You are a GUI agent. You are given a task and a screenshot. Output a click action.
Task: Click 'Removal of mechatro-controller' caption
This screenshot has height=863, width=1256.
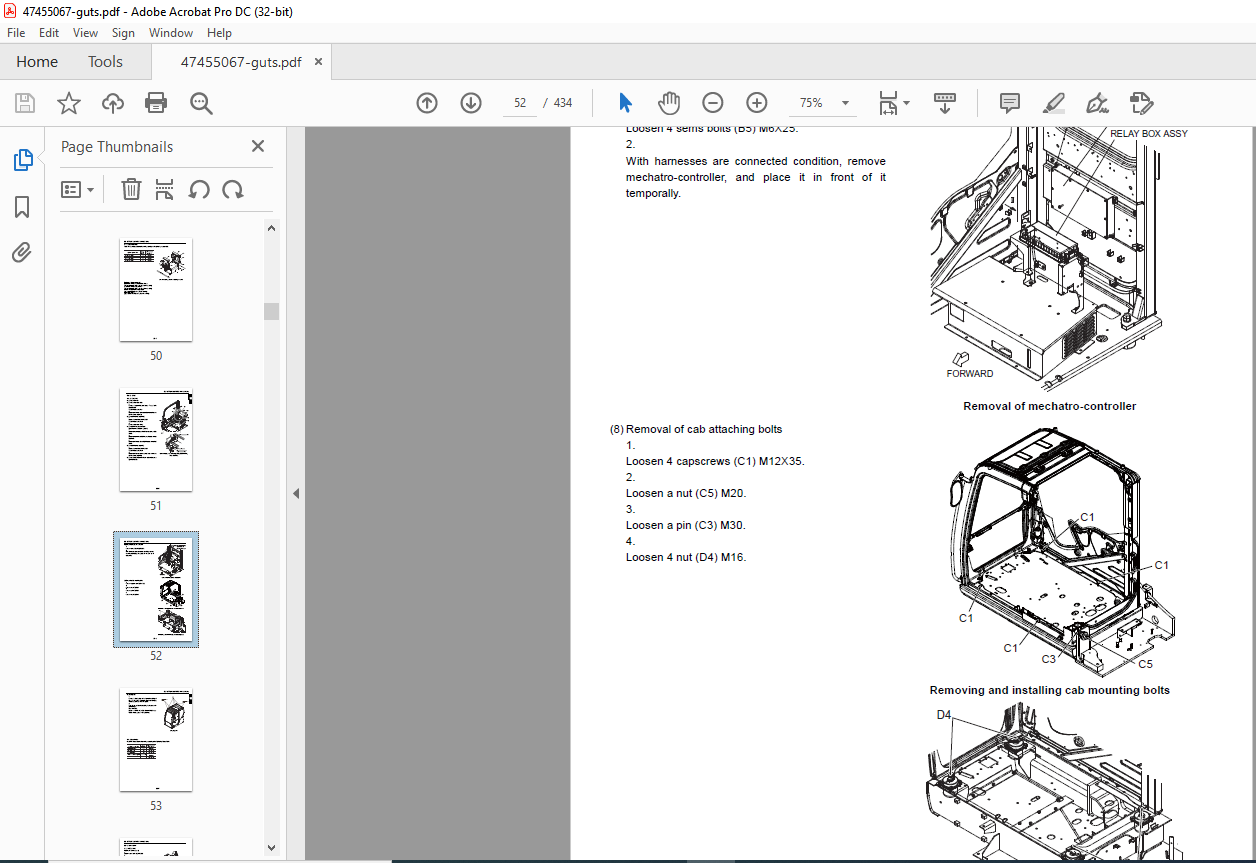1049,406
